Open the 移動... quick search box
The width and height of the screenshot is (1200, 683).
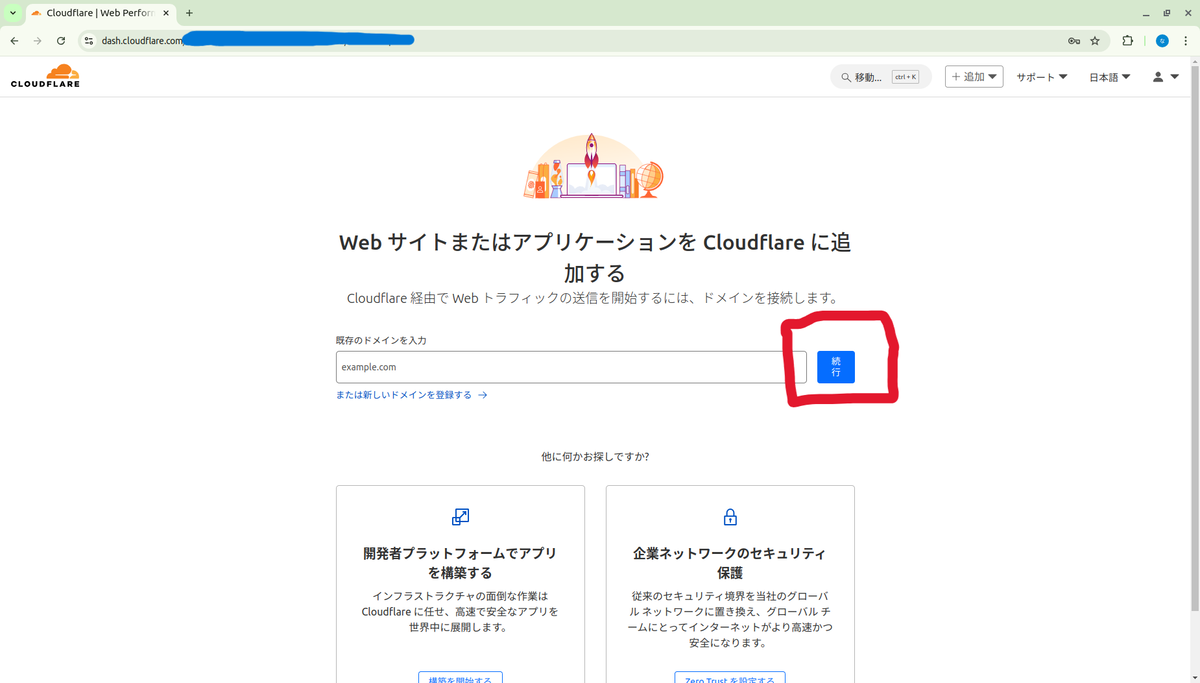pos(880,77)
